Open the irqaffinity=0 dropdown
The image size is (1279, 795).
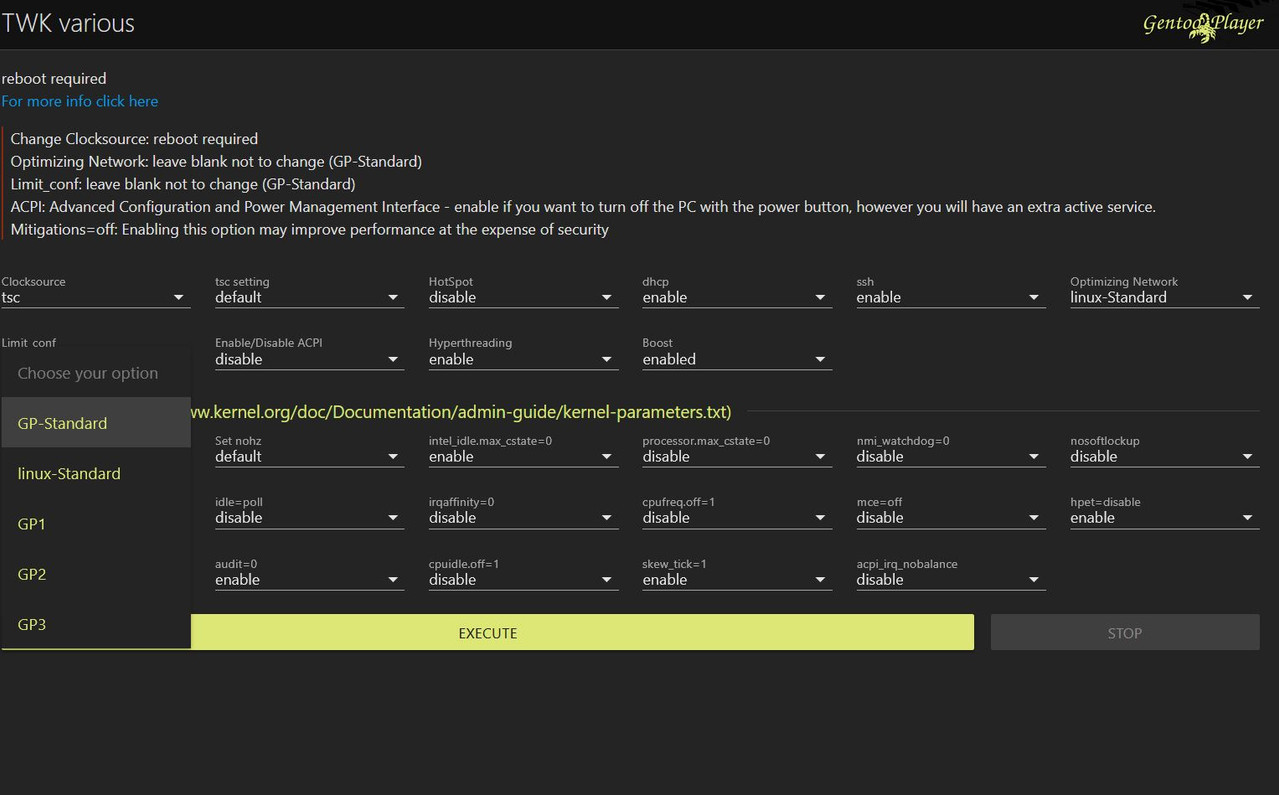tap(523, 517)
